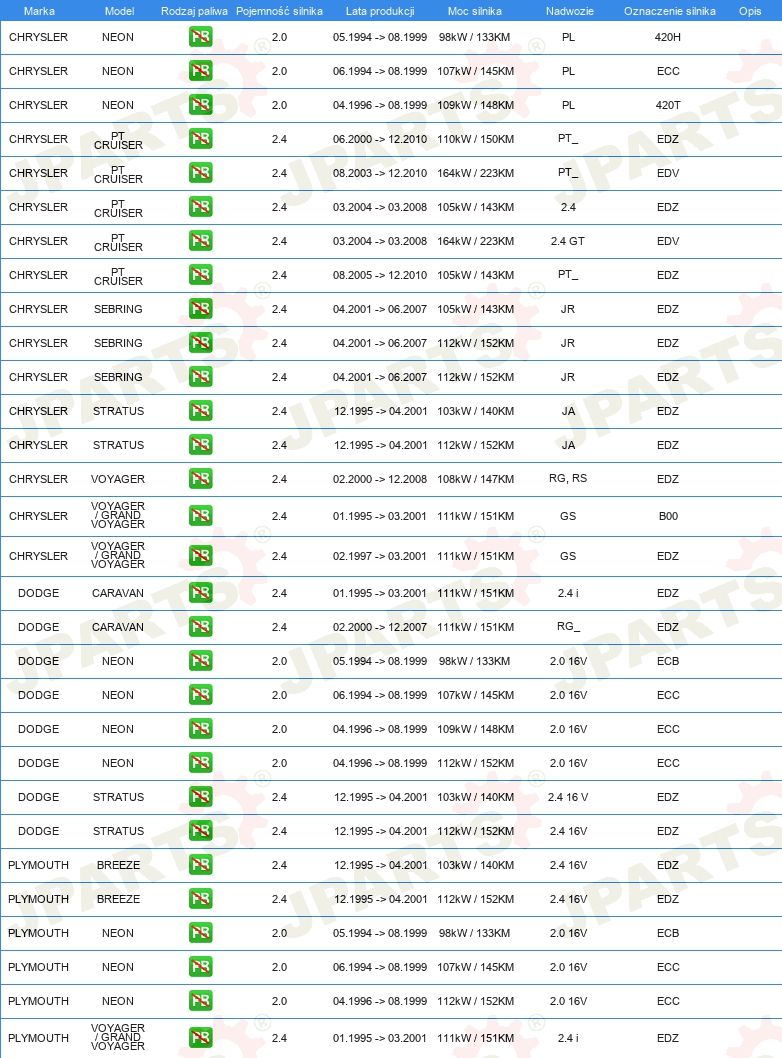
Task: Click the body text 2.4 16 V in the Dodge Stratus row
Action: (x=568, y=797)
